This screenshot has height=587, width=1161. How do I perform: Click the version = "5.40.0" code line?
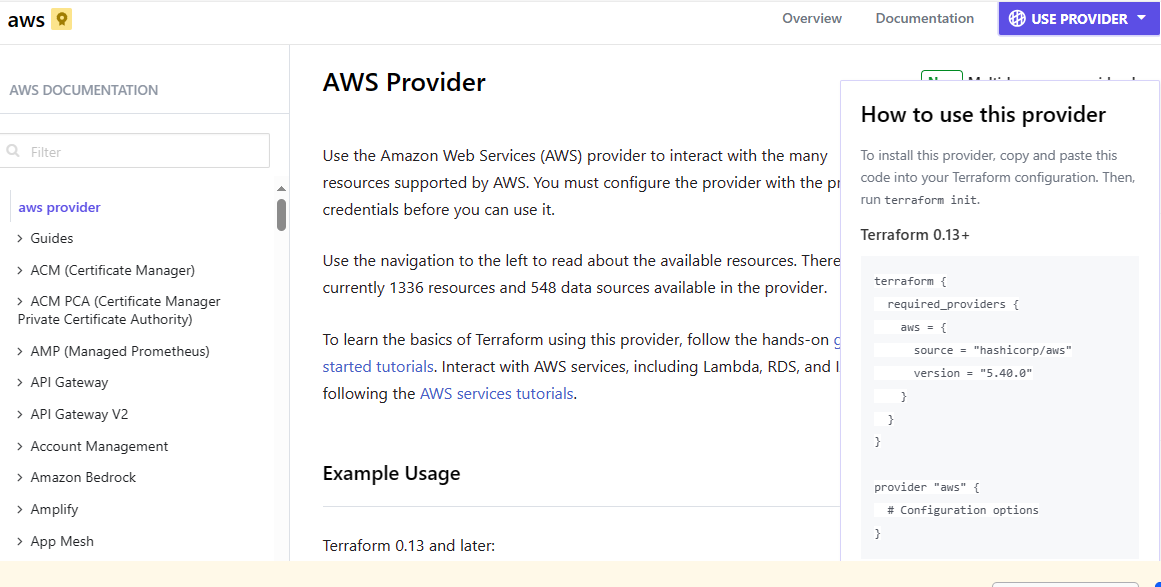point(972,373)
